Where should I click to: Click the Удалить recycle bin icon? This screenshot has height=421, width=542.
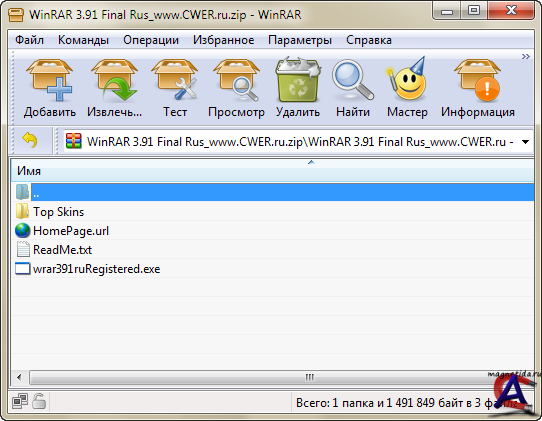(x=298, y=80)
